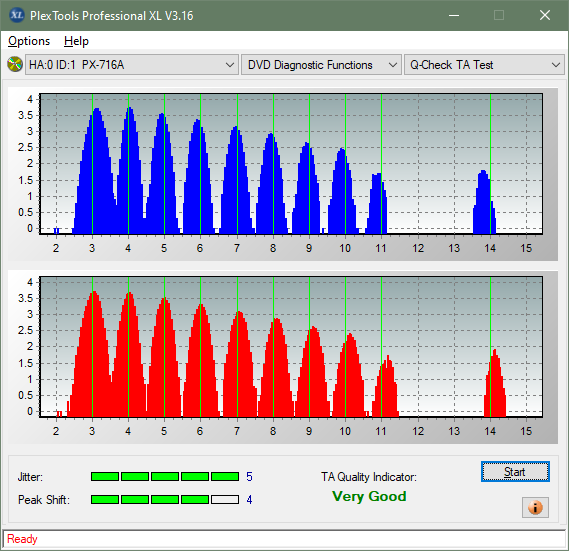Click the red peak at mark 7

pyautogui.click(x=240, y=364)
